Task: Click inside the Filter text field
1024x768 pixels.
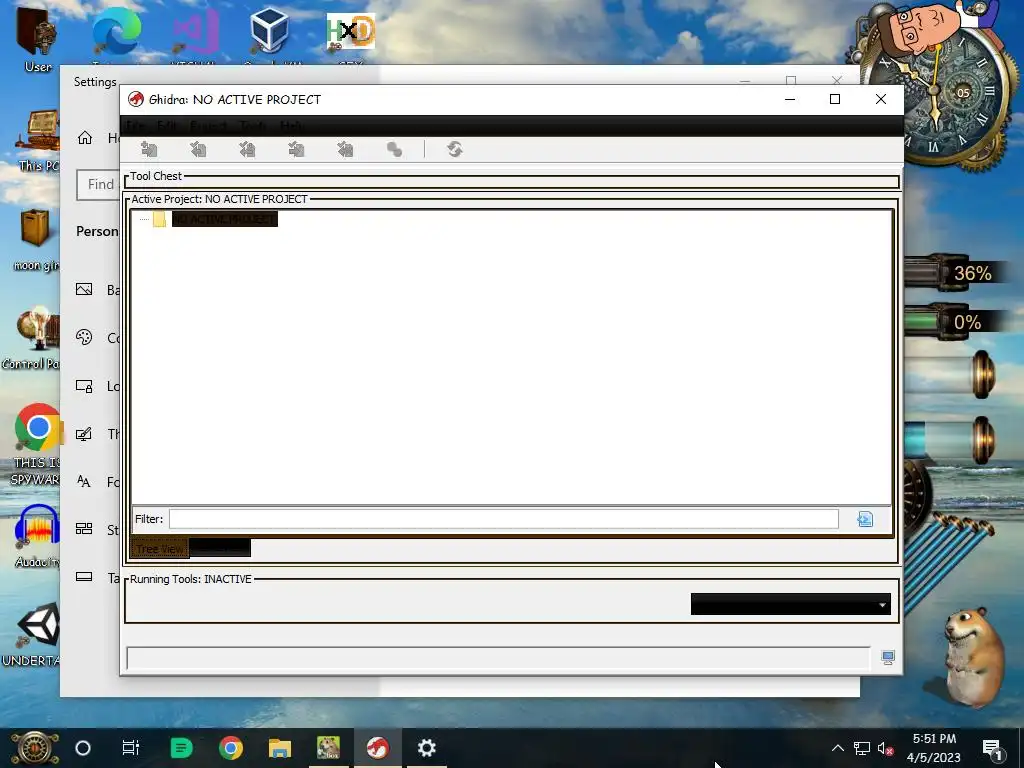Action: (504, 519)
